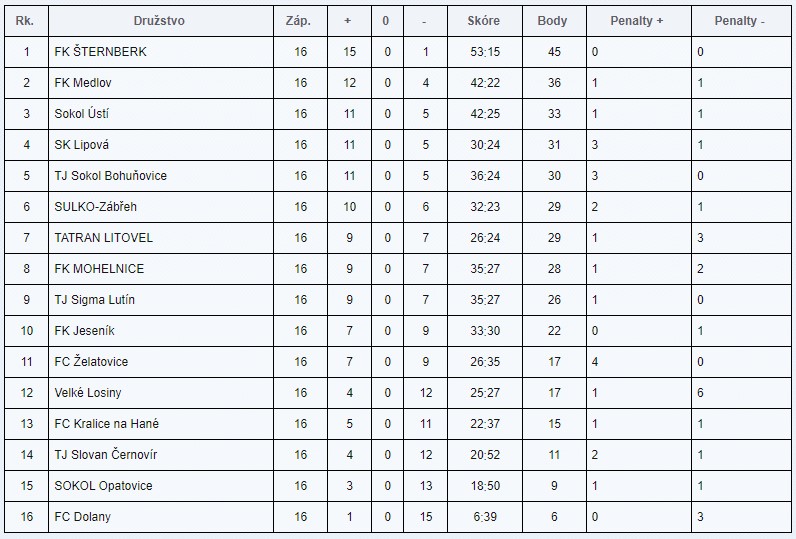The width and height of the screenshot is (796, 539).
Task: Select team FK ŠTERNBERK
Action: [100, 52]
